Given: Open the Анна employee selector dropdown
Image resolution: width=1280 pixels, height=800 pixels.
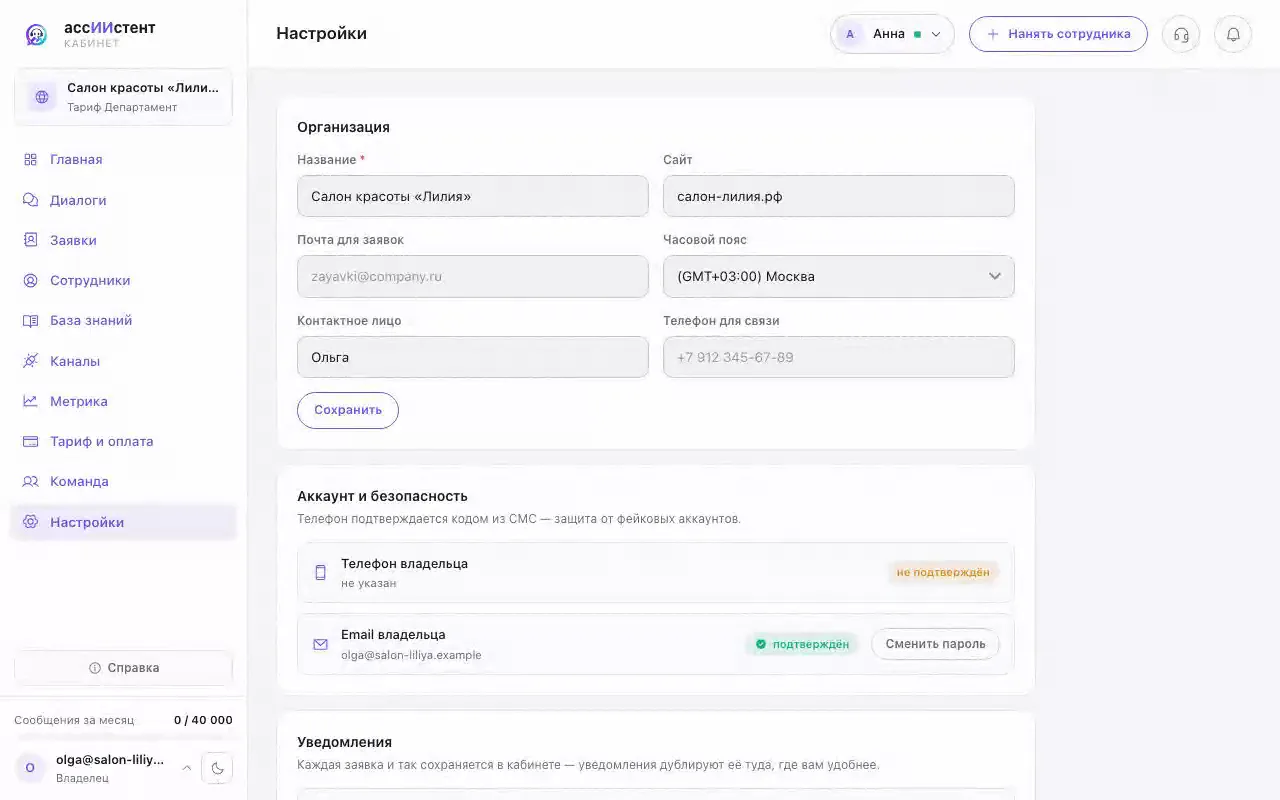Looking at the screenshot, I should [x=892, y=34].
